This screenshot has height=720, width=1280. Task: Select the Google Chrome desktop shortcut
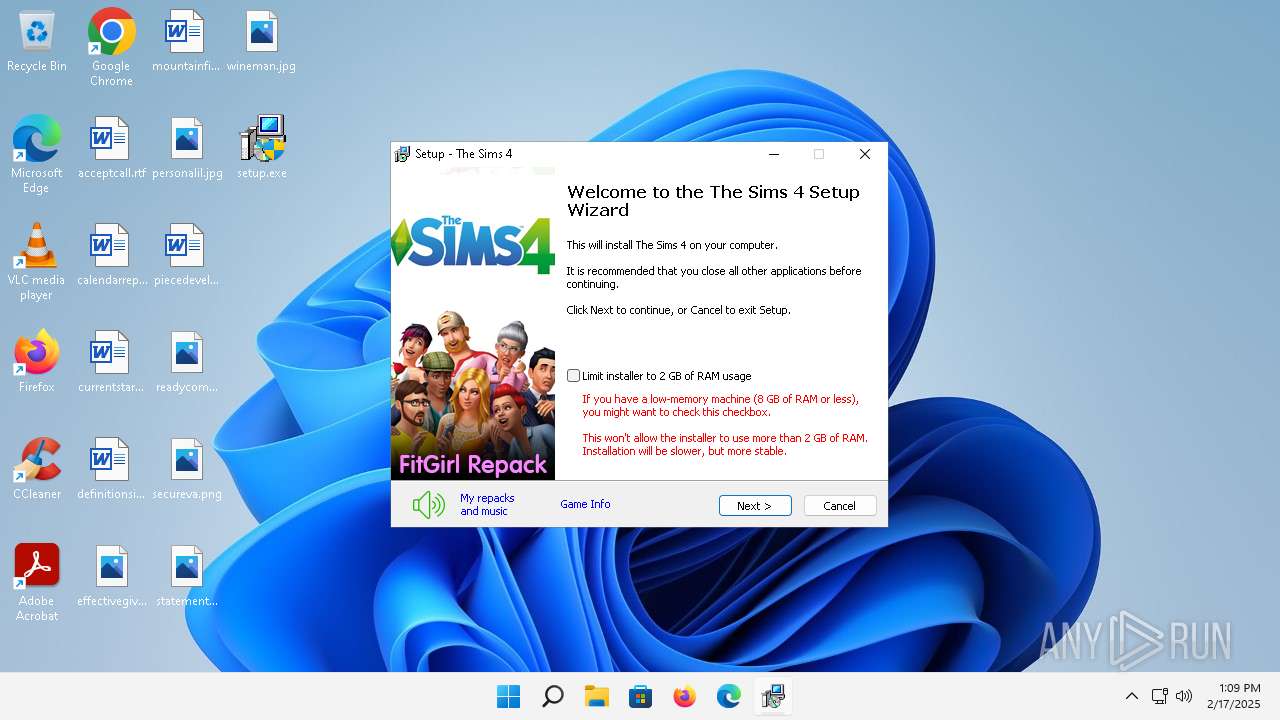point(111,47)
